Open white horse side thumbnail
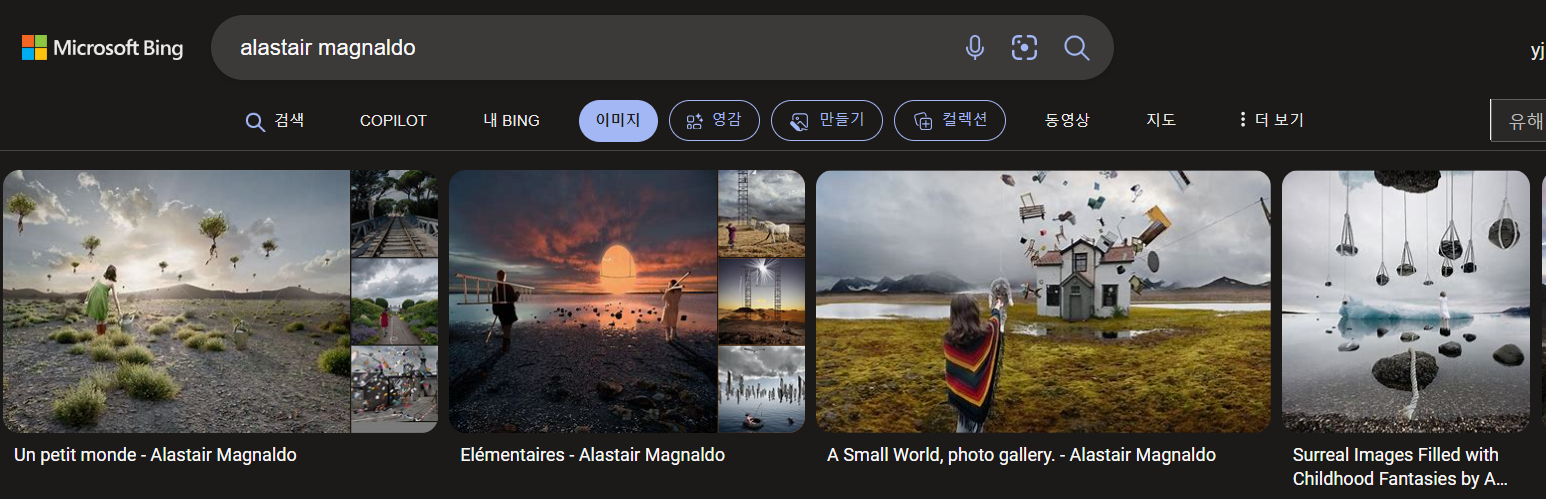 (x=762, y=213)
